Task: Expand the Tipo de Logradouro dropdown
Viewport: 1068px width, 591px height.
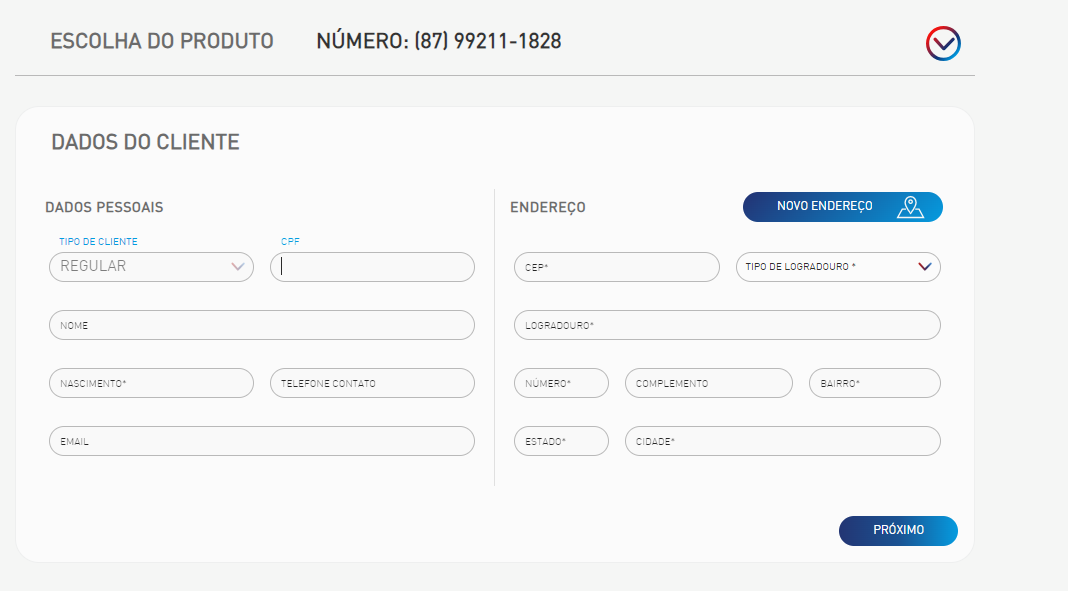Action: (x=838, y=267)
